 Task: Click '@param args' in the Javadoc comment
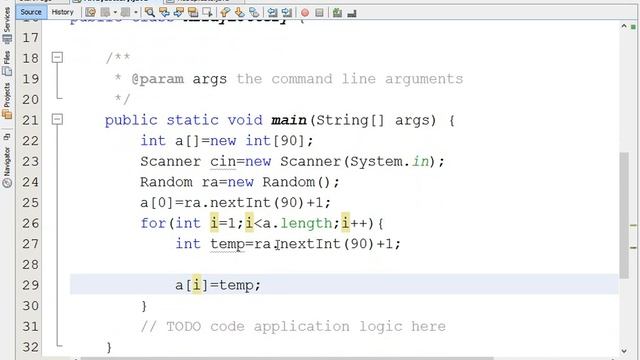tap(179, 79)
